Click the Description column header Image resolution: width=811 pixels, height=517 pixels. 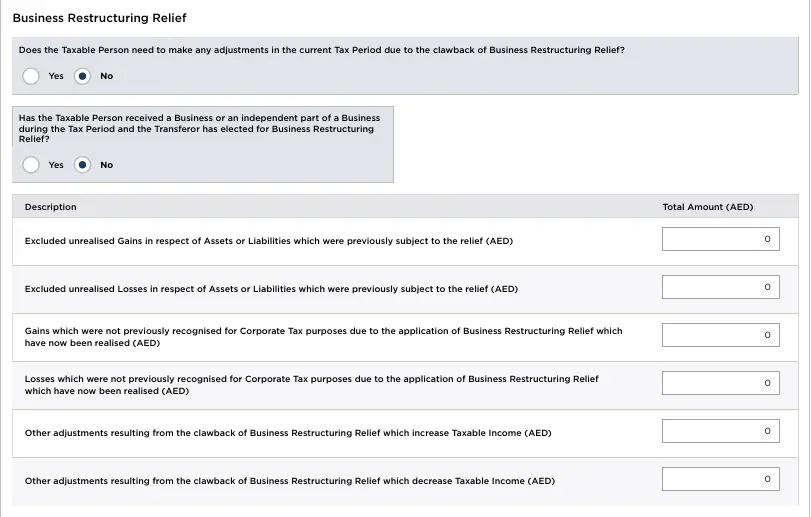click(51, 207)
